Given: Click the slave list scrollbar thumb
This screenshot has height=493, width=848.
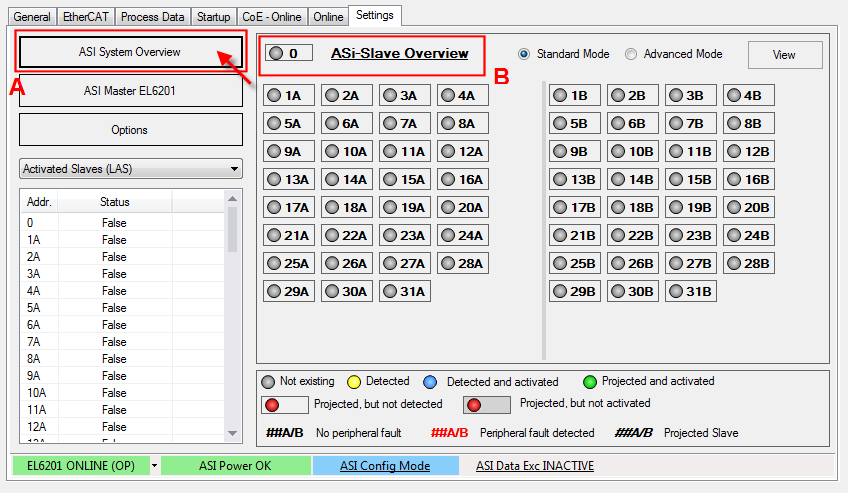Looking at the screenshot, I should coord(233,230).
